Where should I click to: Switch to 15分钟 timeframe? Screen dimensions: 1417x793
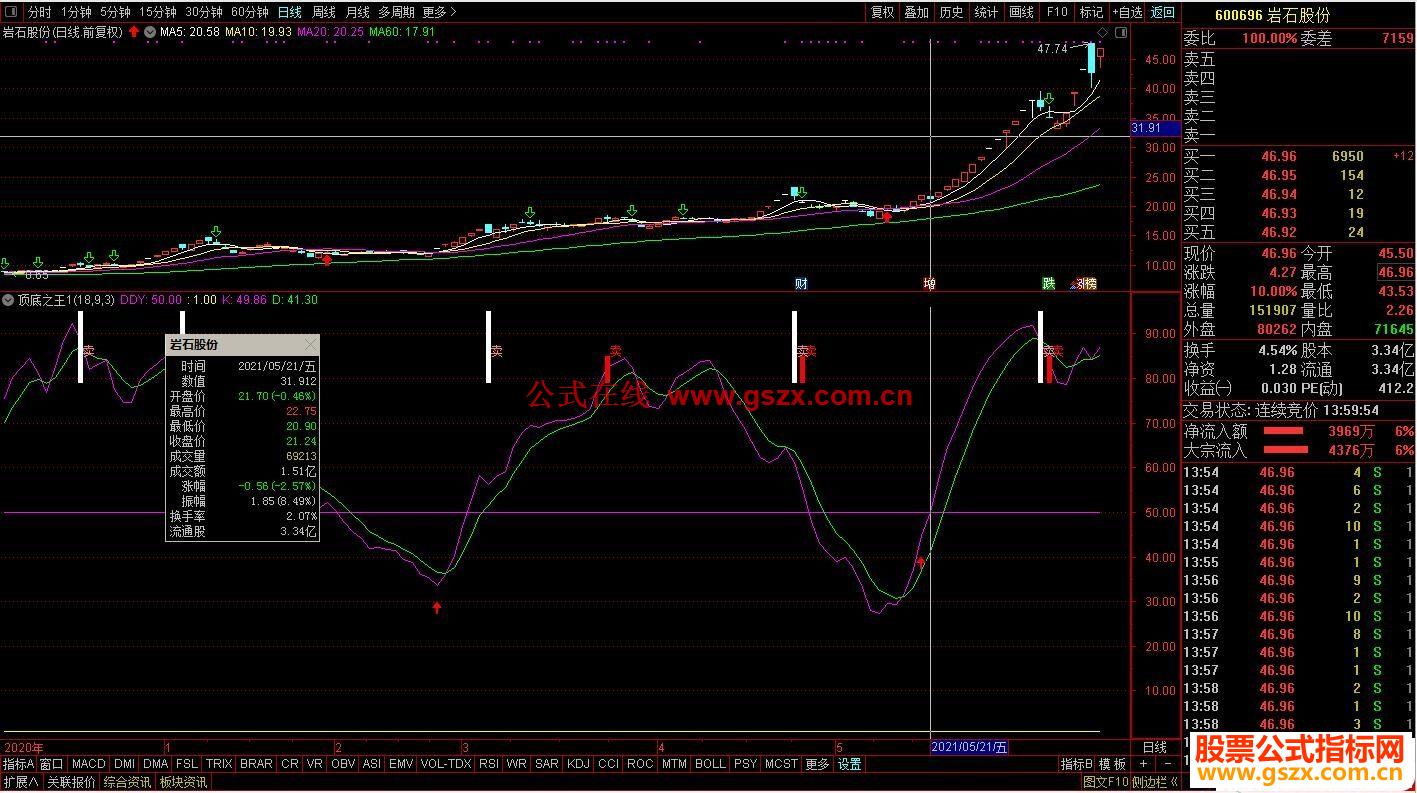coord(158,12)
